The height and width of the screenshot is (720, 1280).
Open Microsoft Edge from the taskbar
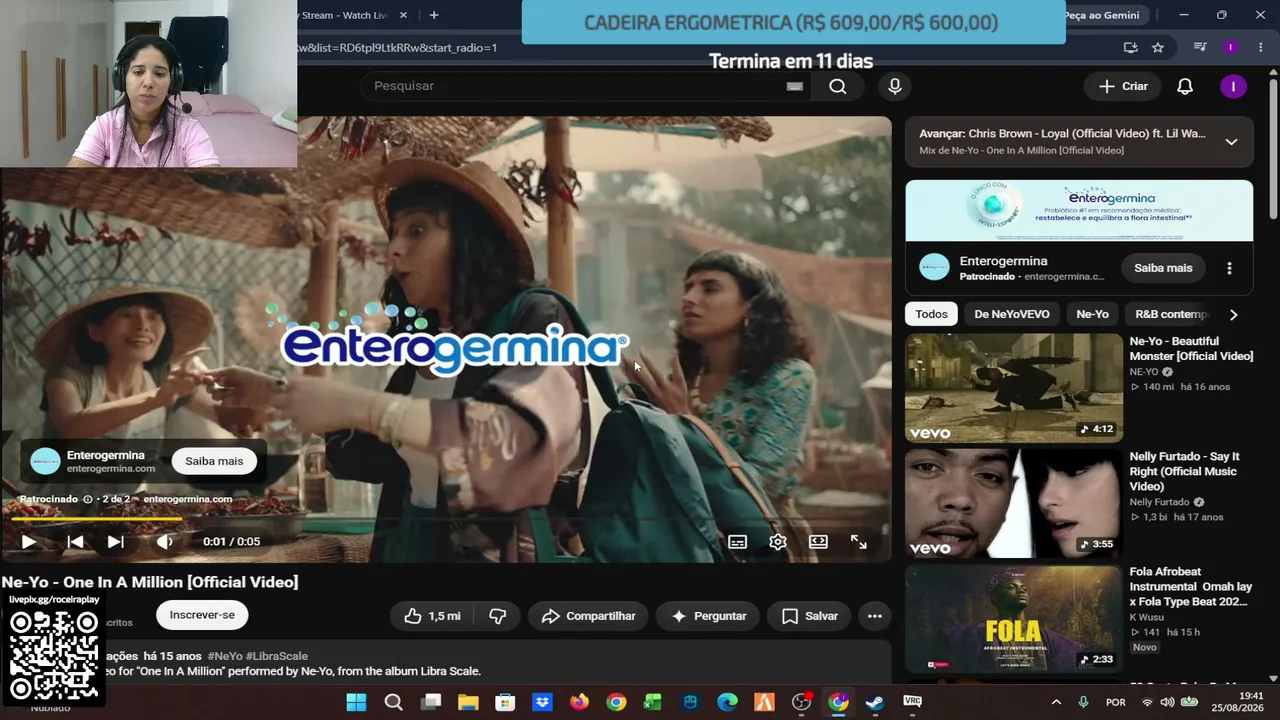(727, 702)
